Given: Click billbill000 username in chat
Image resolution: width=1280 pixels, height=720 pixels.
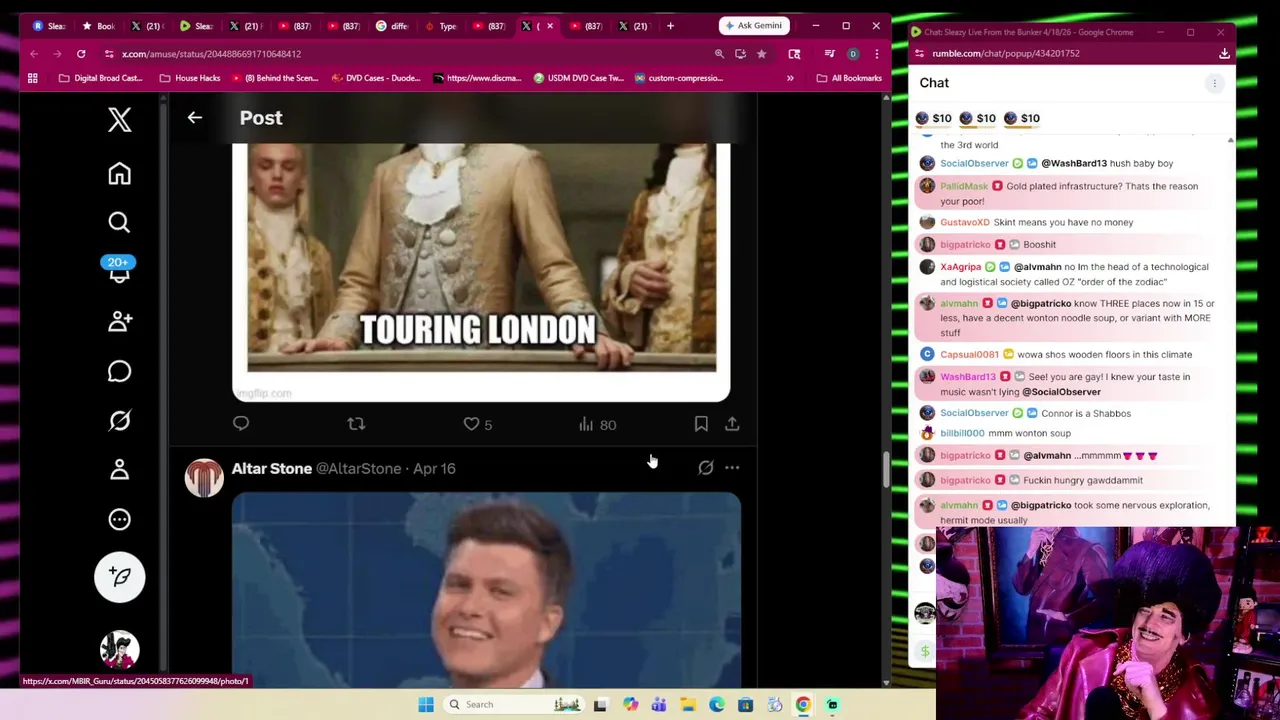Looking at the screenshot, I should (x=962, y=433).
